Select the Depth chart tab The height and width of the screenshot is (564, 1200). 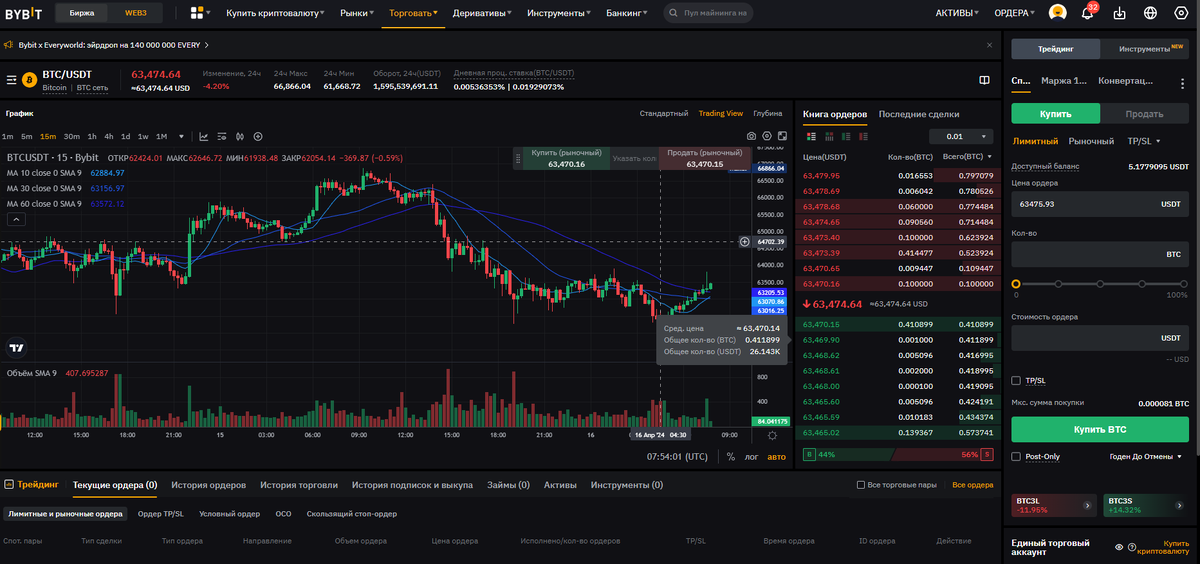pyautogui.click(x=768, y=113)
